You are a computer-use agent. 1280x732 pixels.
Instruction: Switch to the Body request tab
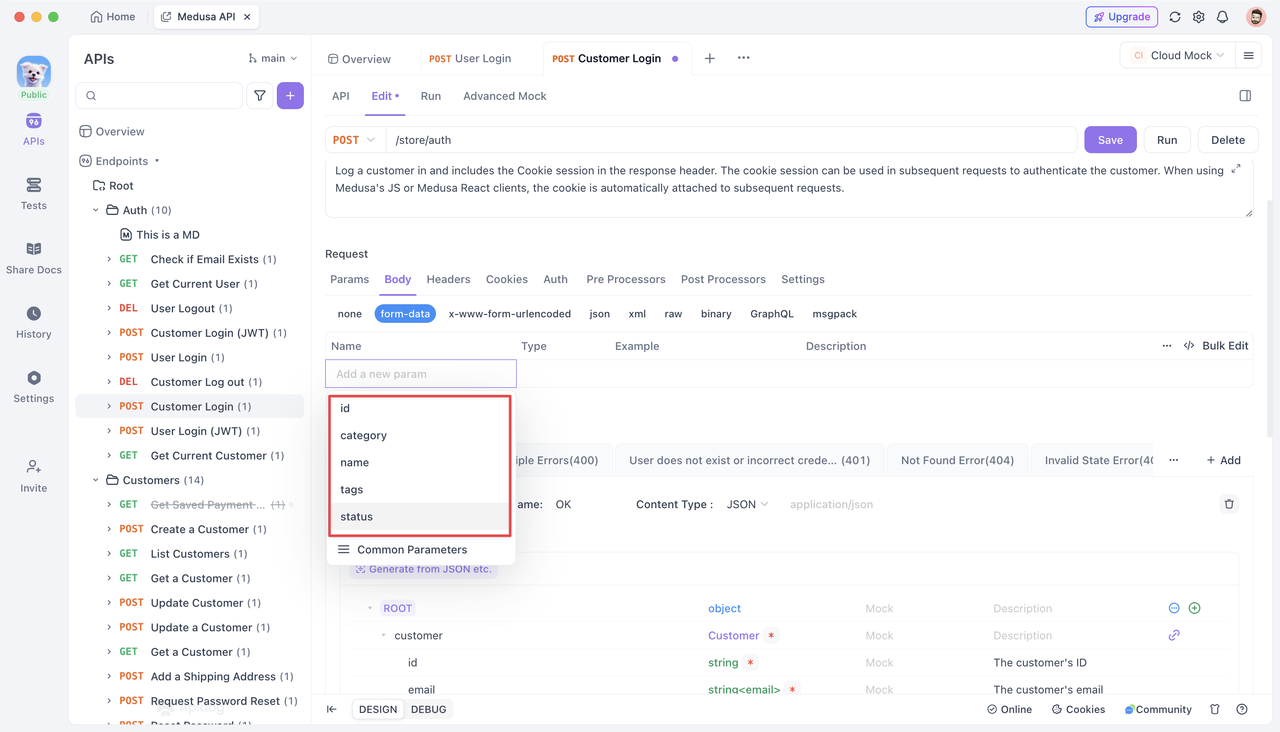397,279
